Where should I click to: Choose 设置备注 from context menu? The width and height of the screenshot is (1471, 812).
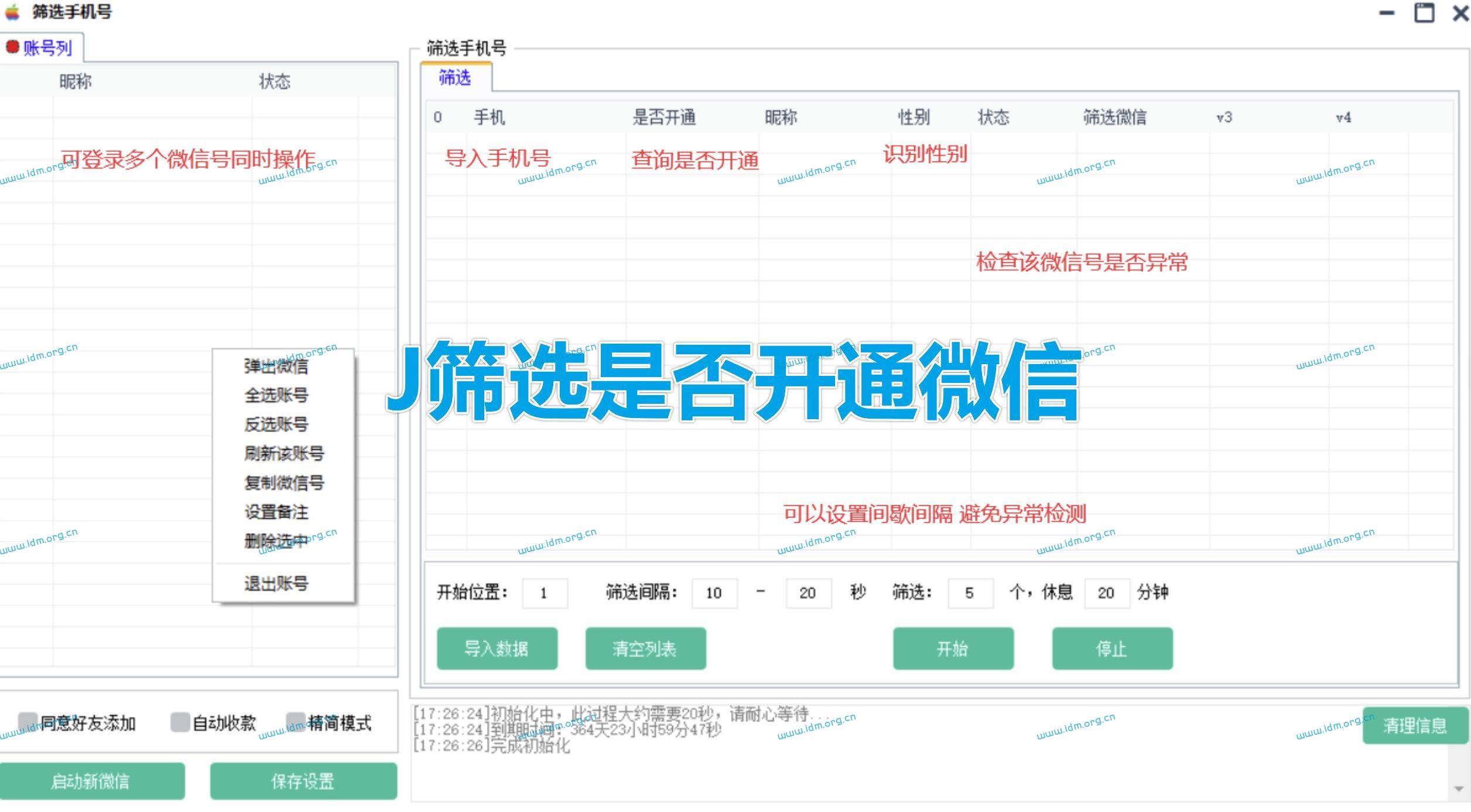pos(276,512)
